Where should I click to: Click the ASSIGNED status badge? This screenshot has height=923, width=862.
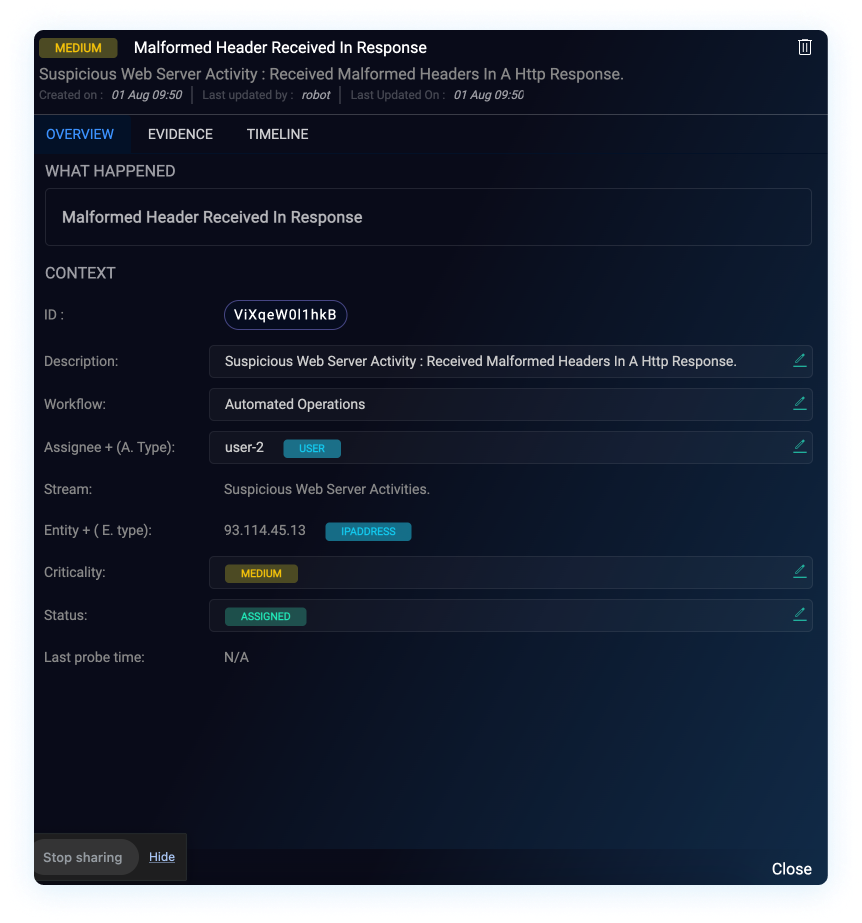(x=266, y=617)
